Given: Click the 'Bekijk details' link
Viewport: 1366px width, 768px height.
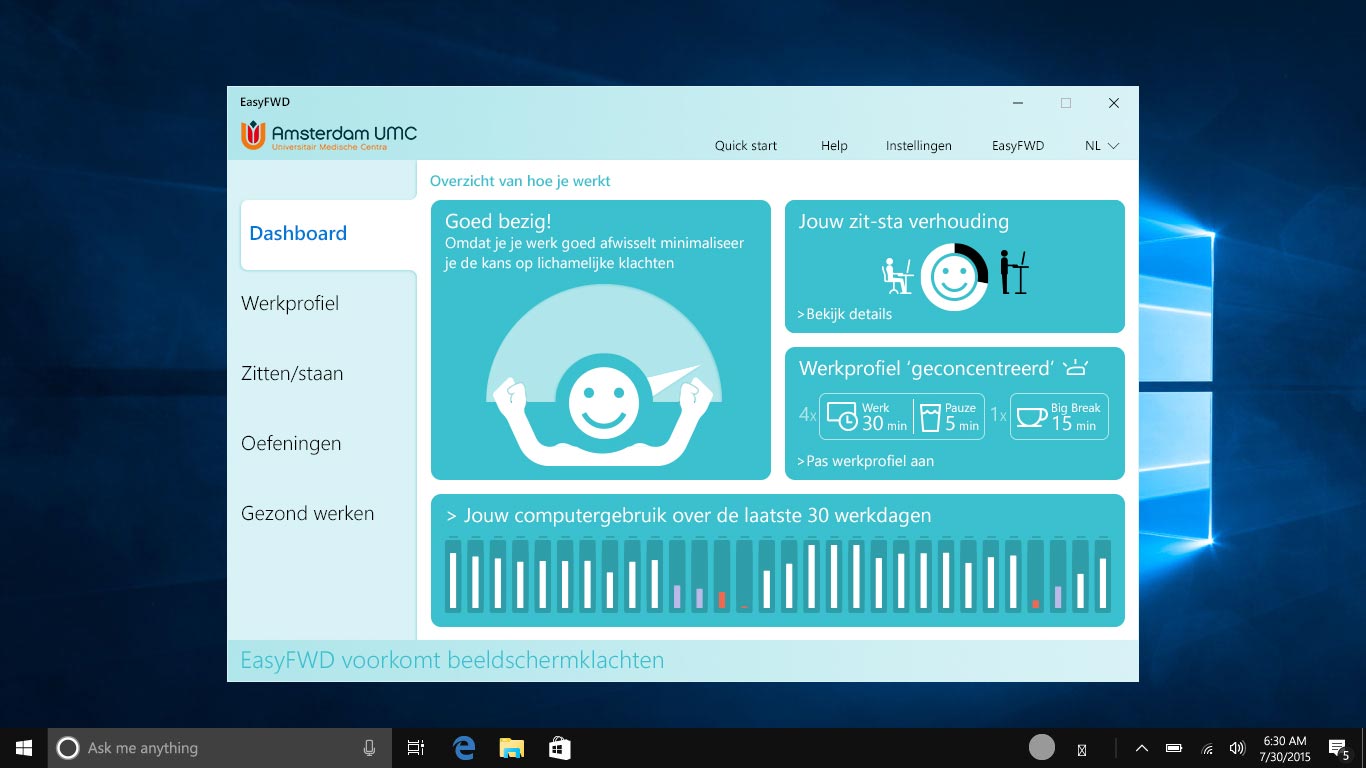Looking at the screenshot, I should tap(844, 314).
